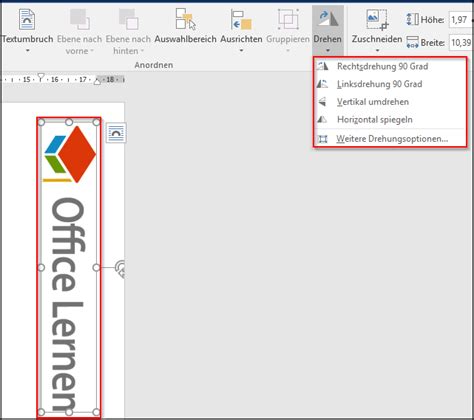
Task: Click the right indent marker on ruler
Action: [97, 81]
